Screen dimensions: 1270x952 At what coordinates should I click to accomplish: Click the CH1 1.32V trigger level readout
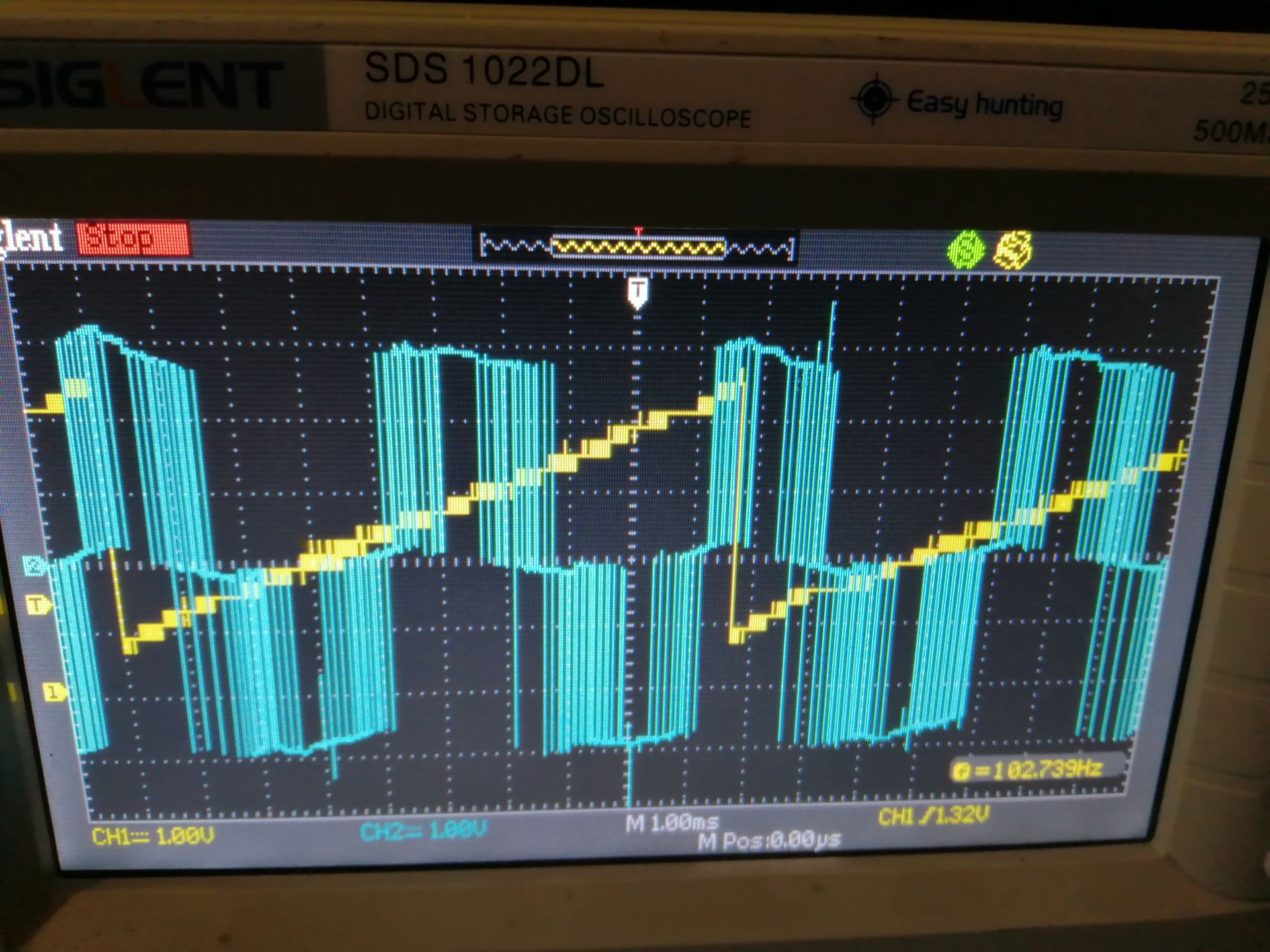point(933,817)
